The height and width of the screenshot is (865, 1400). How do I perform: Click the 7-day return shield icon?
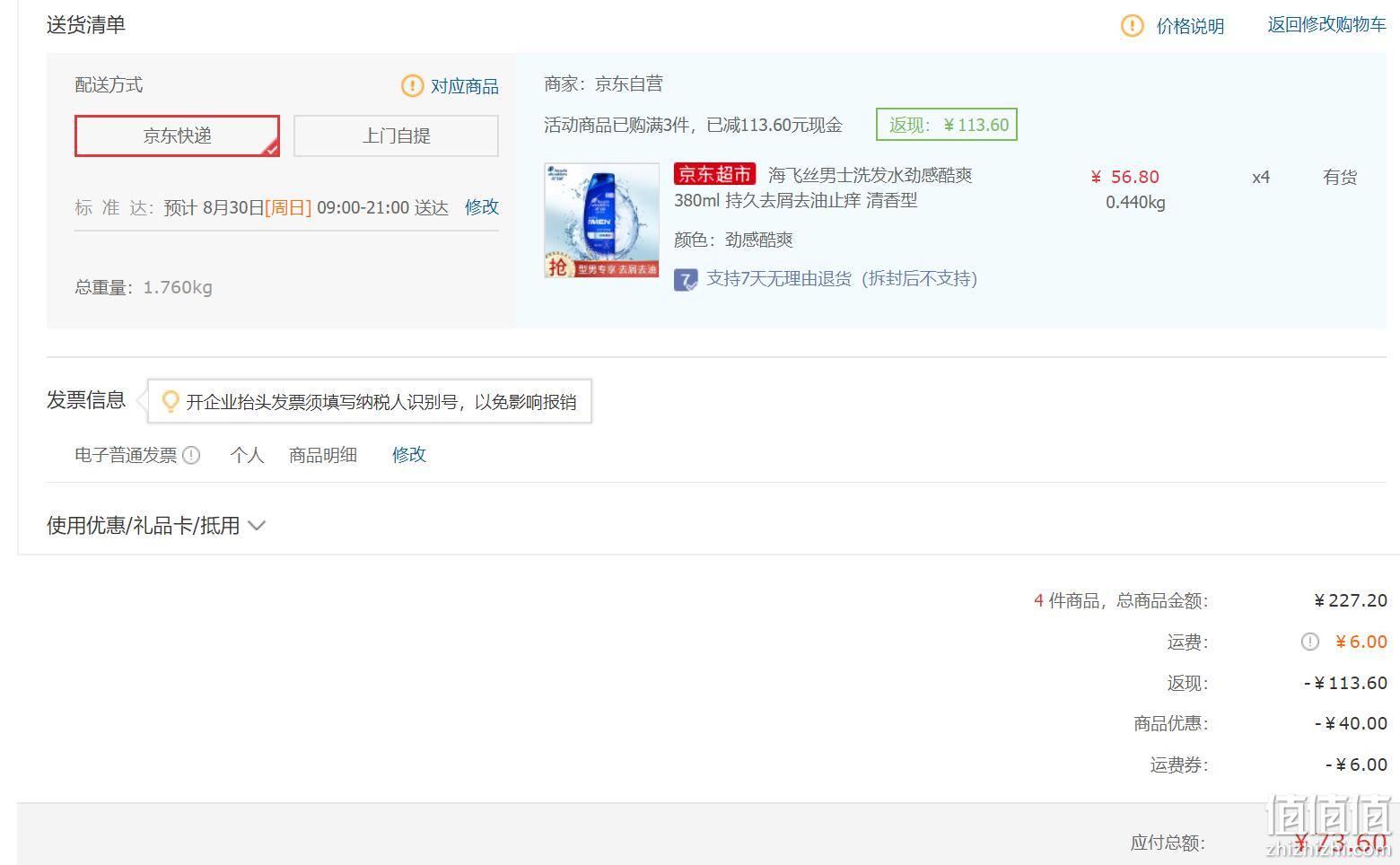(x=686, y=279)
